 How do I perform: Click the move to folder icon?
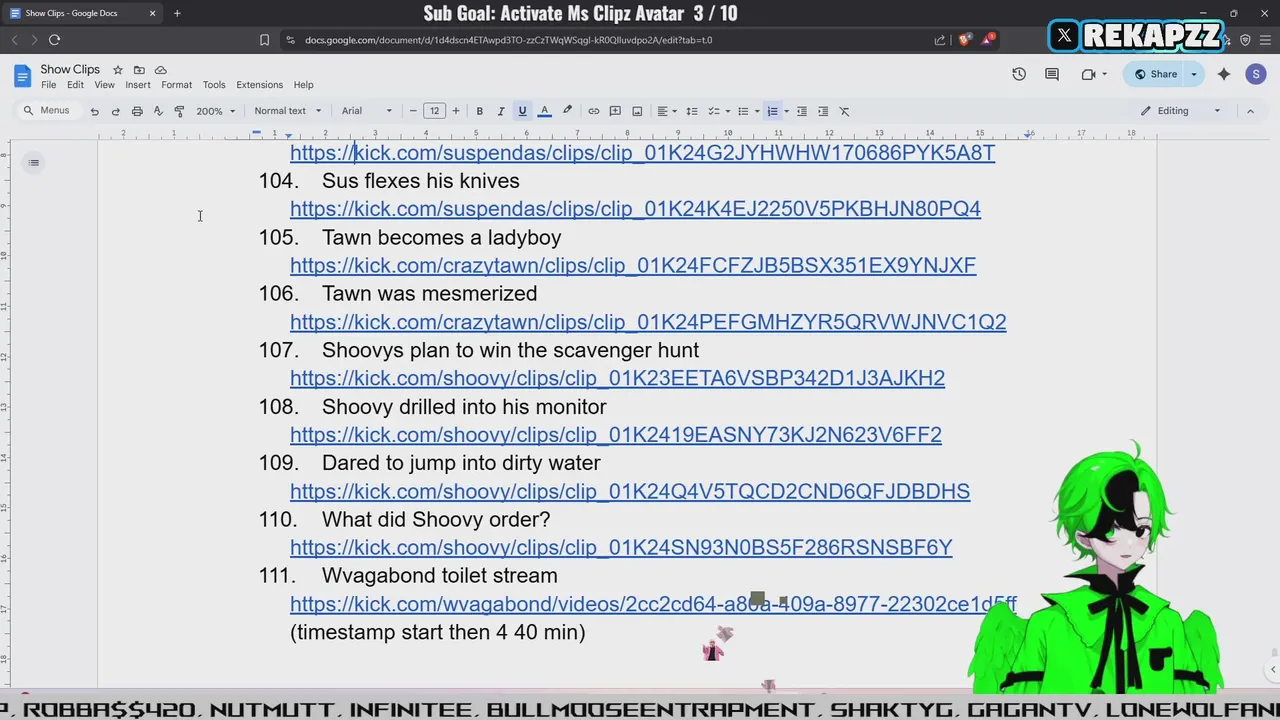click(139, 70)
